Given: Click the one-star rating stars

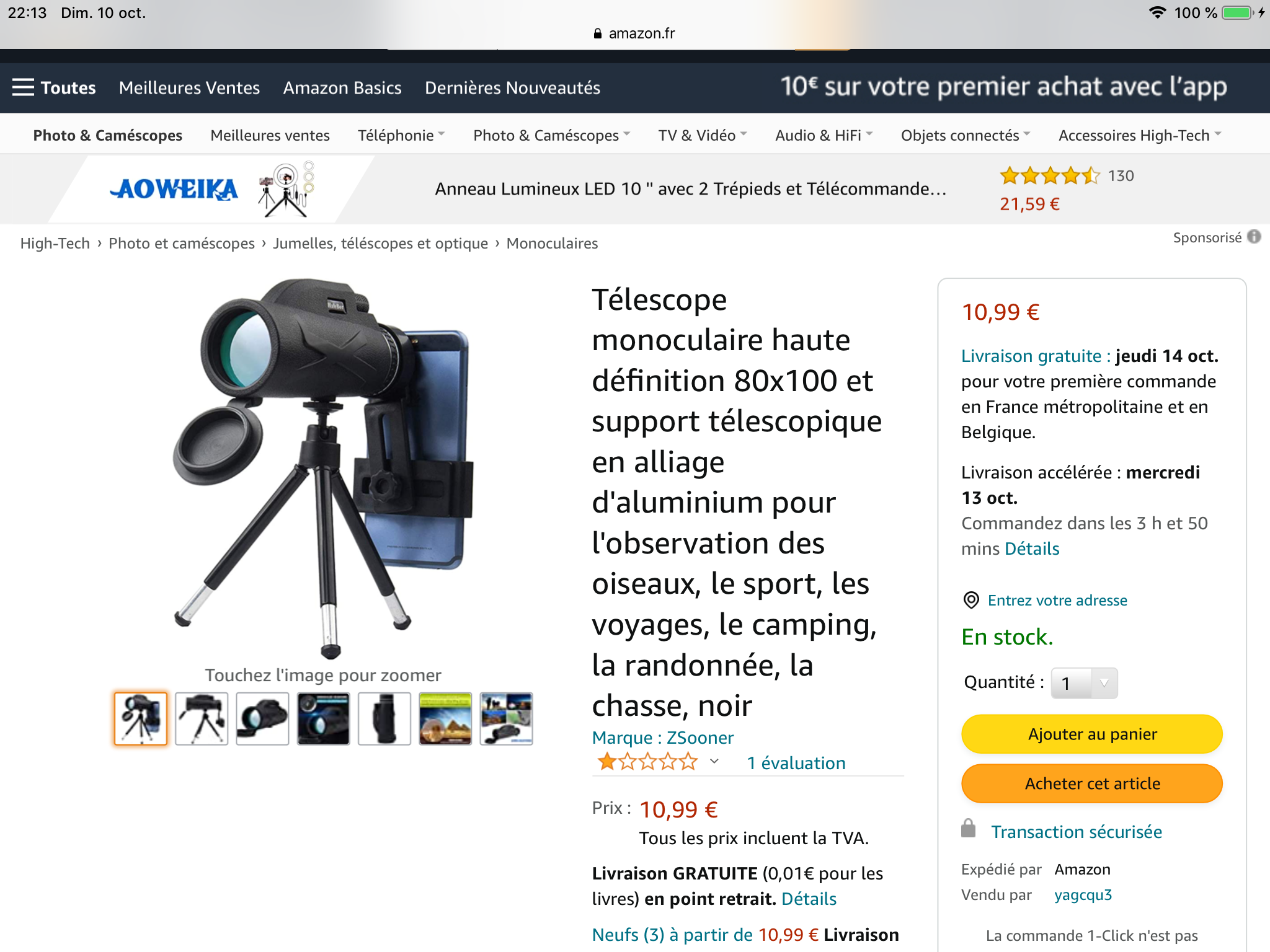Looking at the screenshot, I should [x=647, y=762].
